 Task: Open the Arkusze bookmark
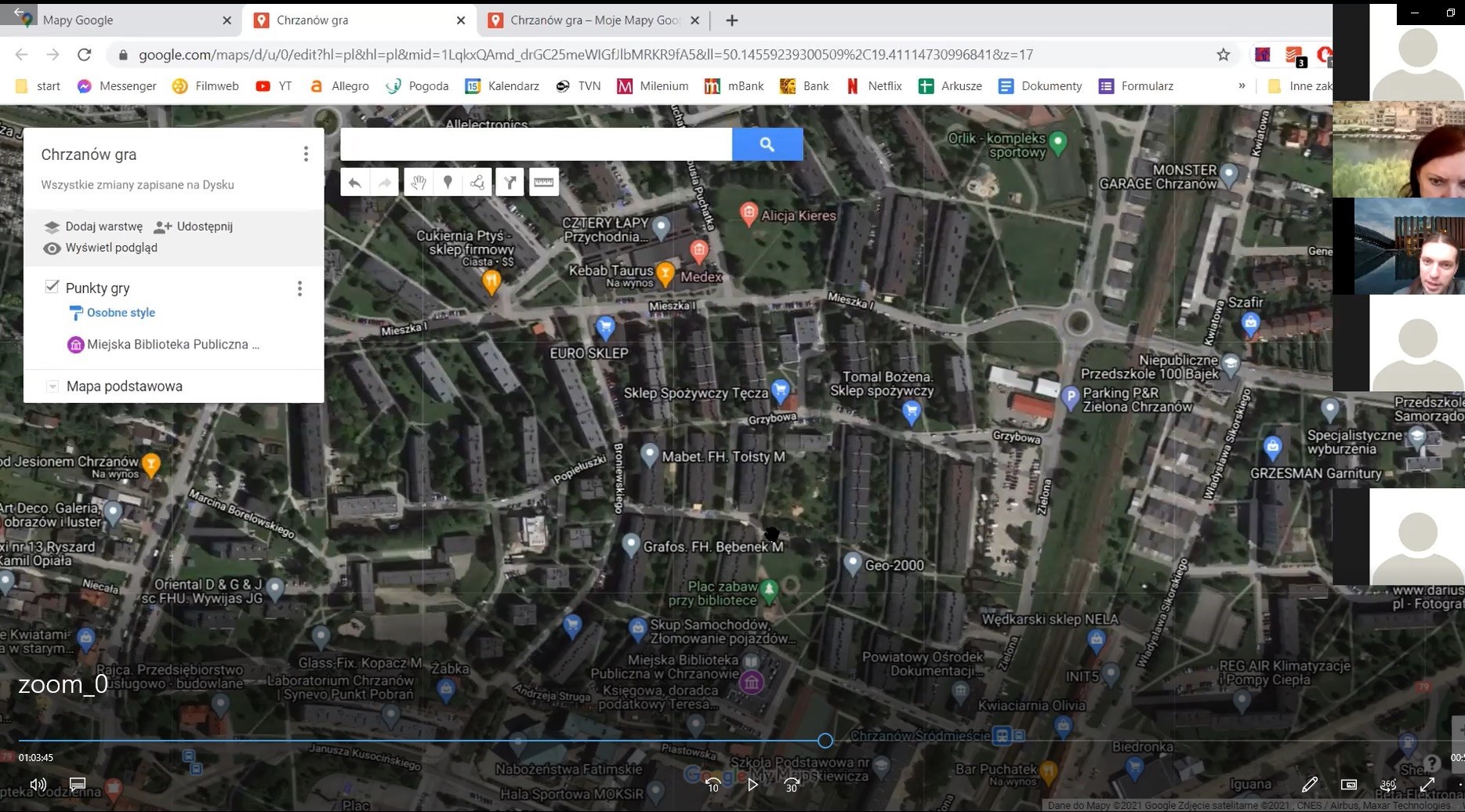(x=950, y=86)
